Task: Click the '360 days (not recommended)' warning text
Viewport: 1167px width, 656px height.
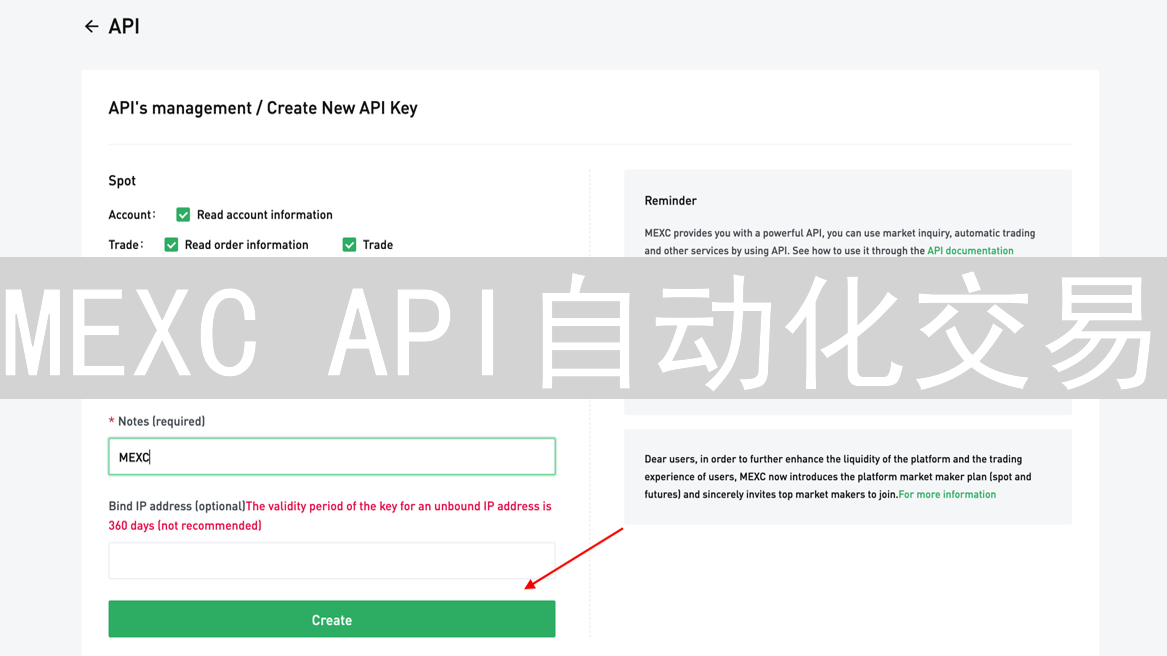Action: coord(185,526)
